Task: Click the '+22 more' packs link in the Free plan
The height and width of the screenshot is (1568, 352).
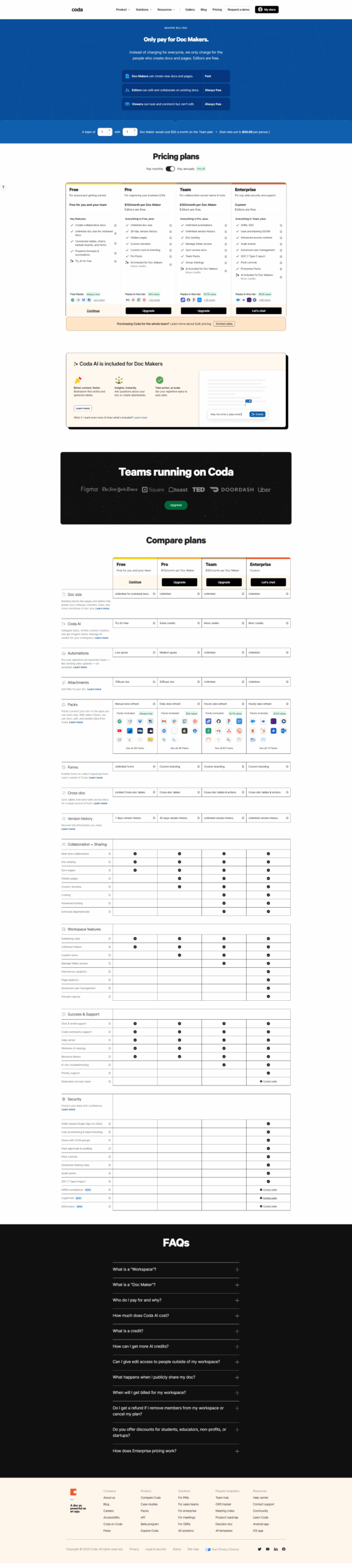Action: (x=99, y=300)
